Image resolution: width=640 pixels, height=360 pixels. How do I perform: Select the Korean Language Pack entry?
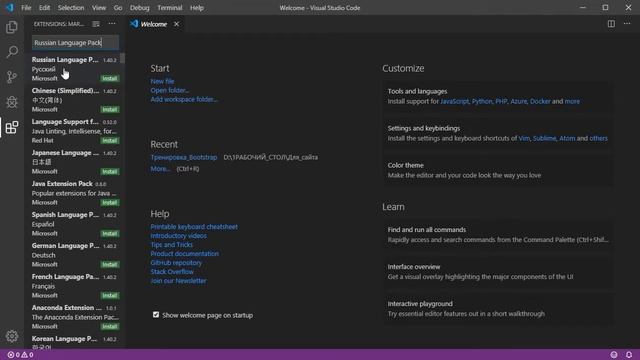pos(75,342)
